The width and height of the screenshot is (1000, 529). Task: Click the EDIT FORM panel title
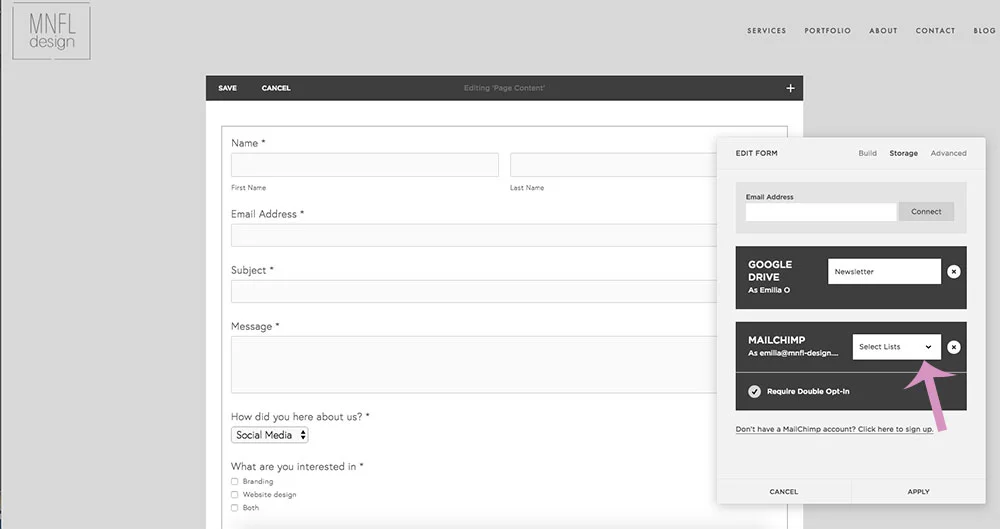point(756,153)
